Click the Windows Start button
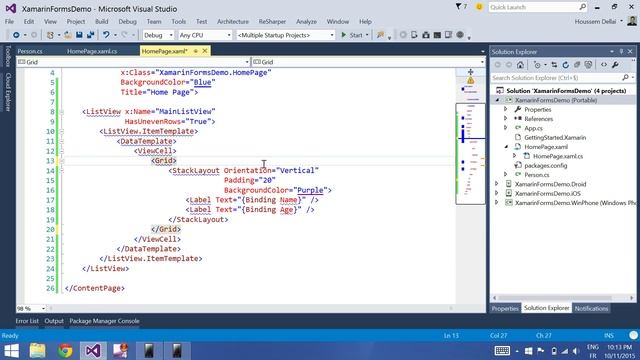640x360 pixels. pos(11,351)
